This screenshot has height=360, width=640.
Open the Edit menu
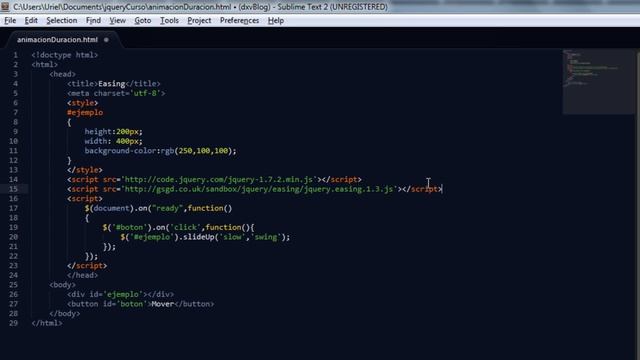click(x=31, y=20)
